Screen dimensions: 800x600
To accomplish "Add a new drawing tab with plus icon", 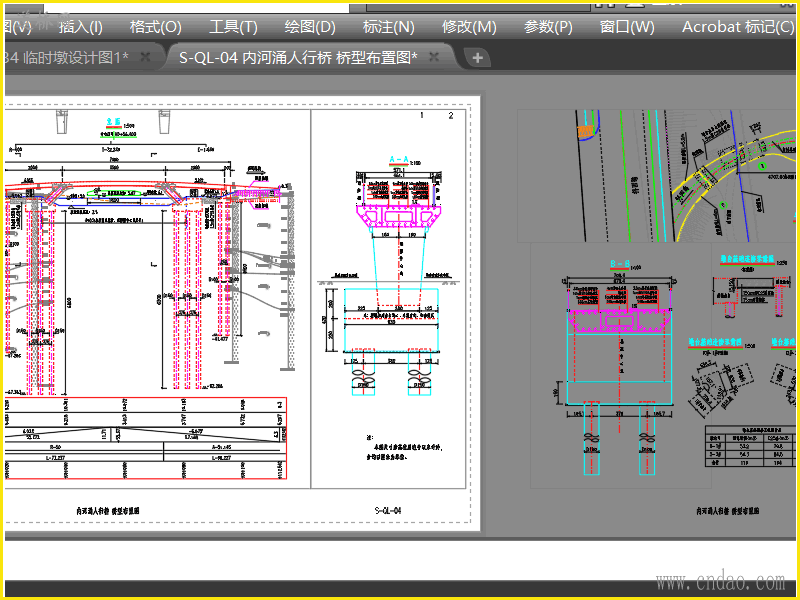I will click(x=478, y=58).
